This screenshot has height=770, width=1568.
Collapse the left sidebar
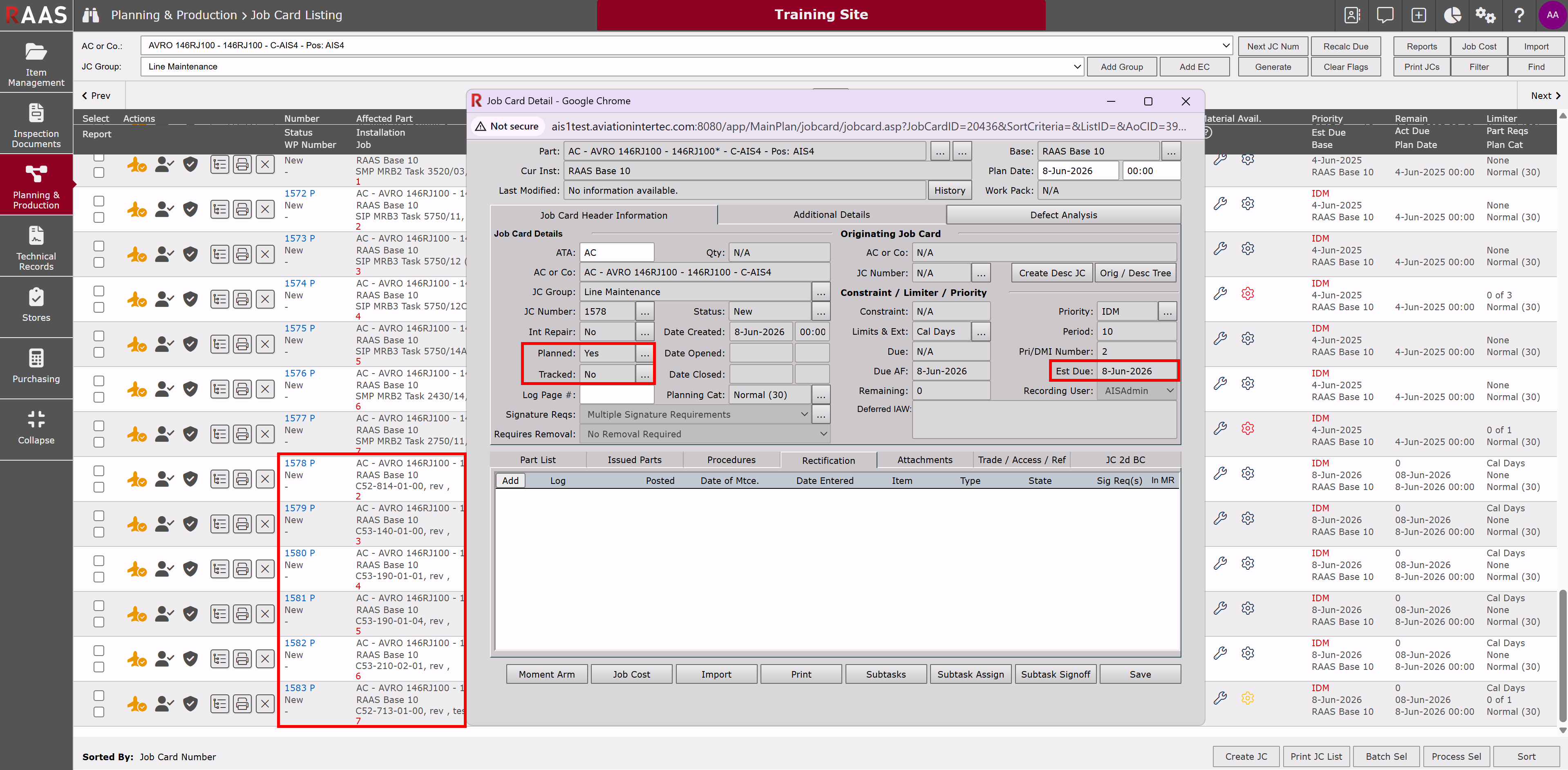point(36,430)
